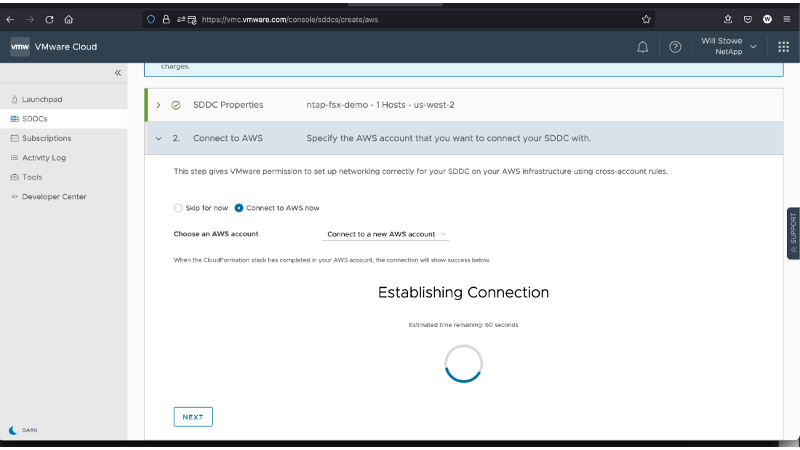800x450 pixels.
Task: Click the NEXT button
Action: (193, 417)
